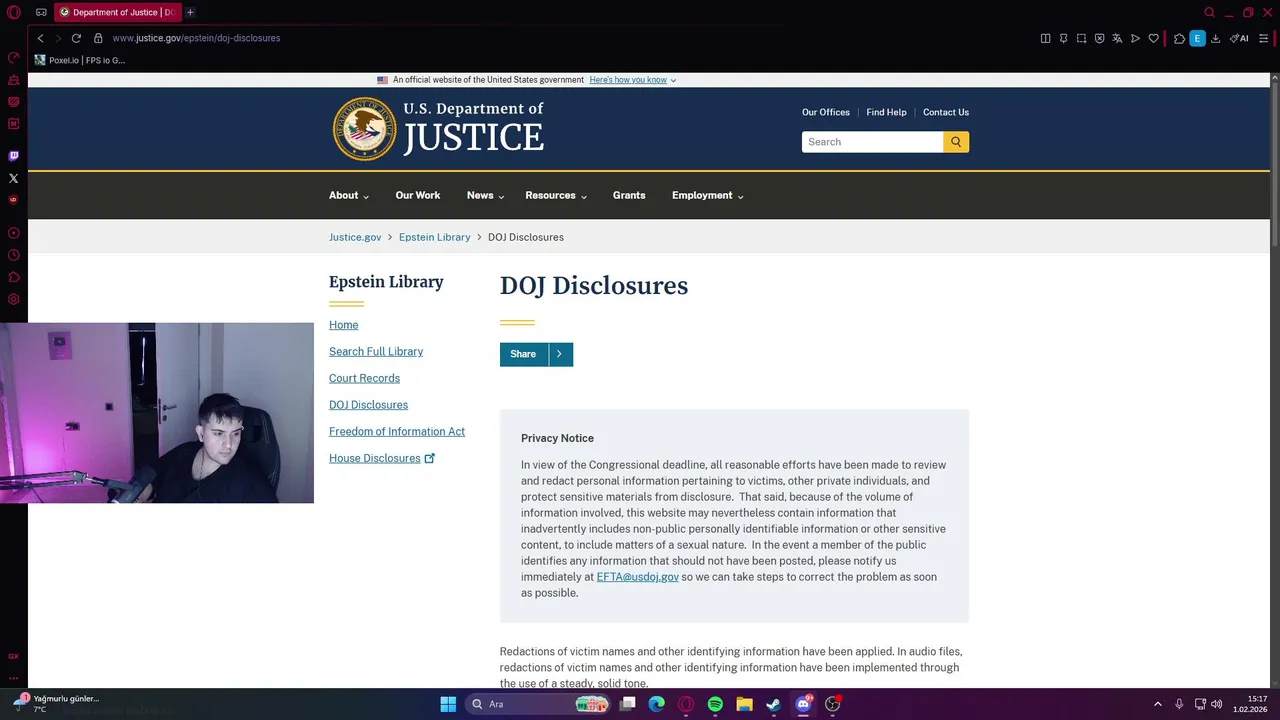View site security padlock info
The image size is (1280, 720).
[x=98, y=38]
